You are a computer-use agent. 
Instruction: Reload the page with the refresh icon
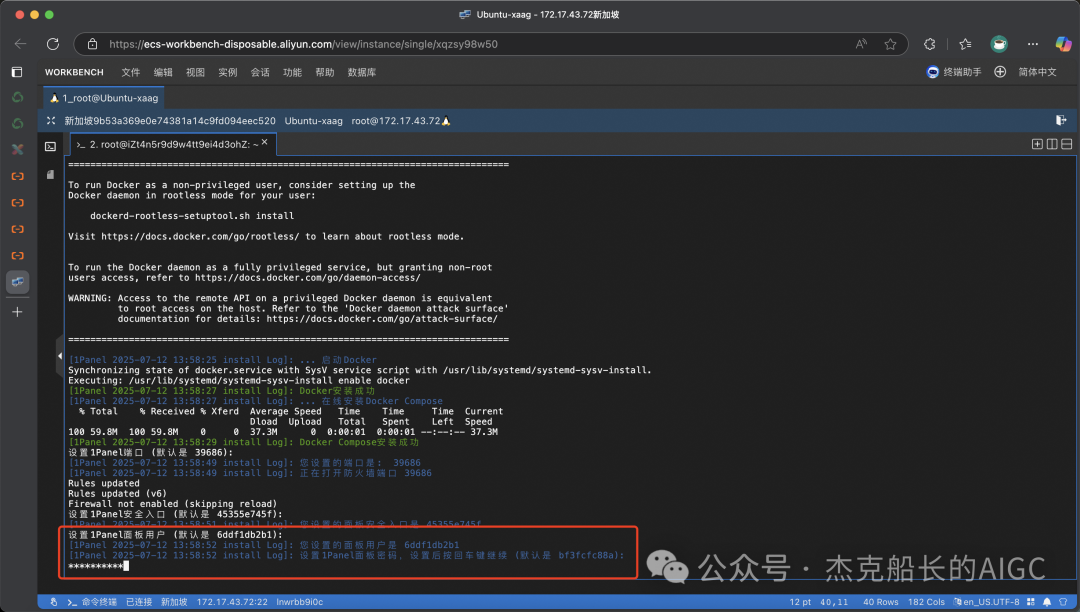53,44
